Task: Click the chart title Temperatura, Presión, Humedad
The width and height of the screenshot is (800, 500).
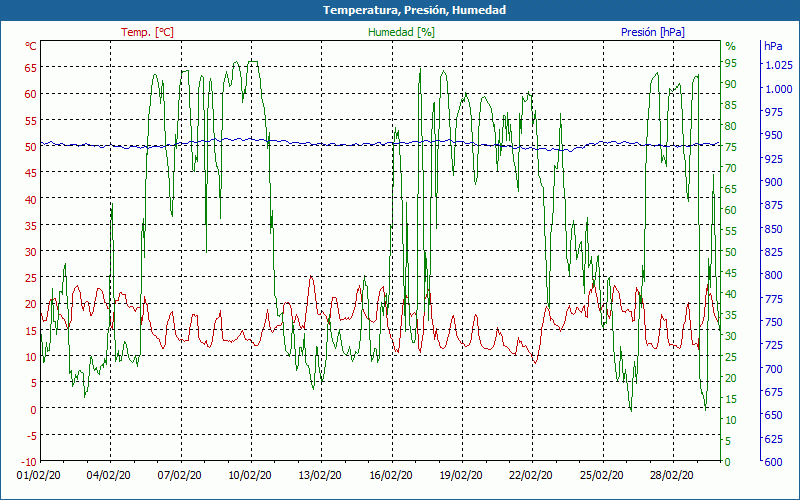Action: click(414, 10)
